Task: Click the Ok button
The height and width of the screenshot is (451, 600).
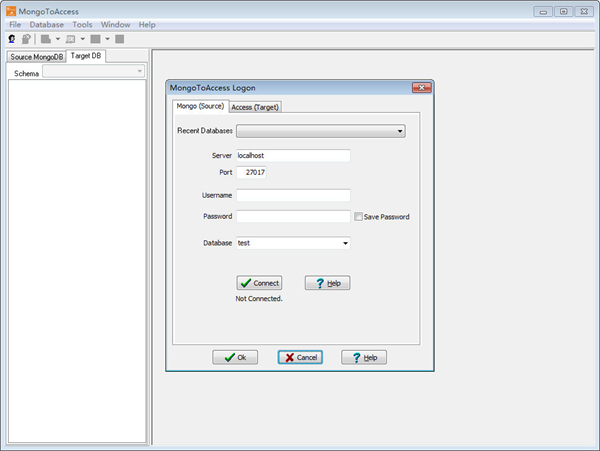Action: (x=235, y=357)
